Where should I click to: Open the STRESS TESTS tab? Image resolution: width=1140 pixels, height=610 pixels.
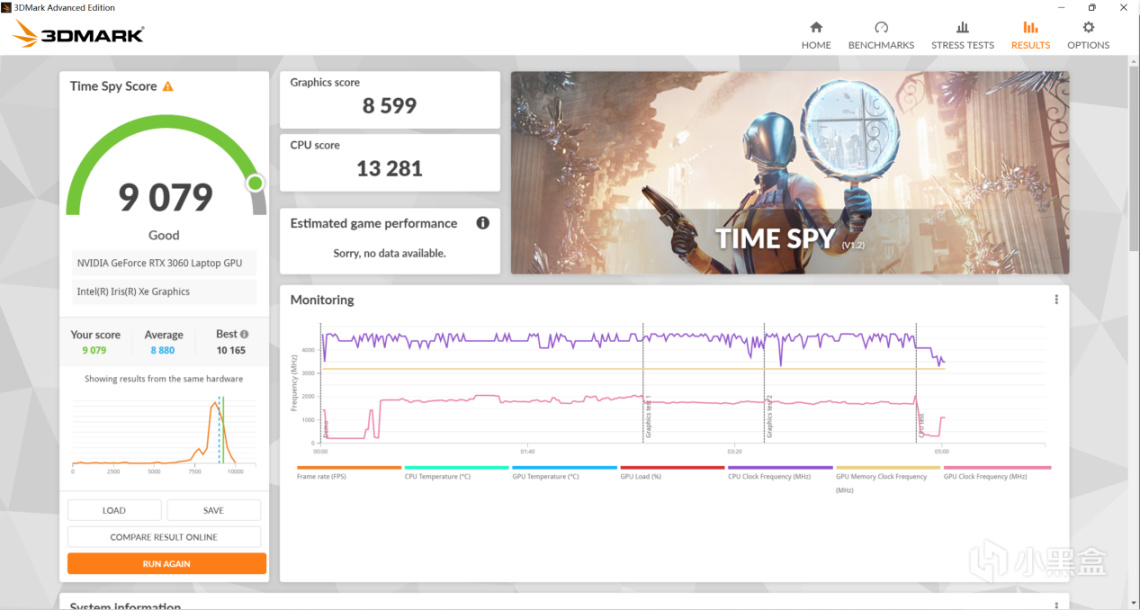coord(962,35)
